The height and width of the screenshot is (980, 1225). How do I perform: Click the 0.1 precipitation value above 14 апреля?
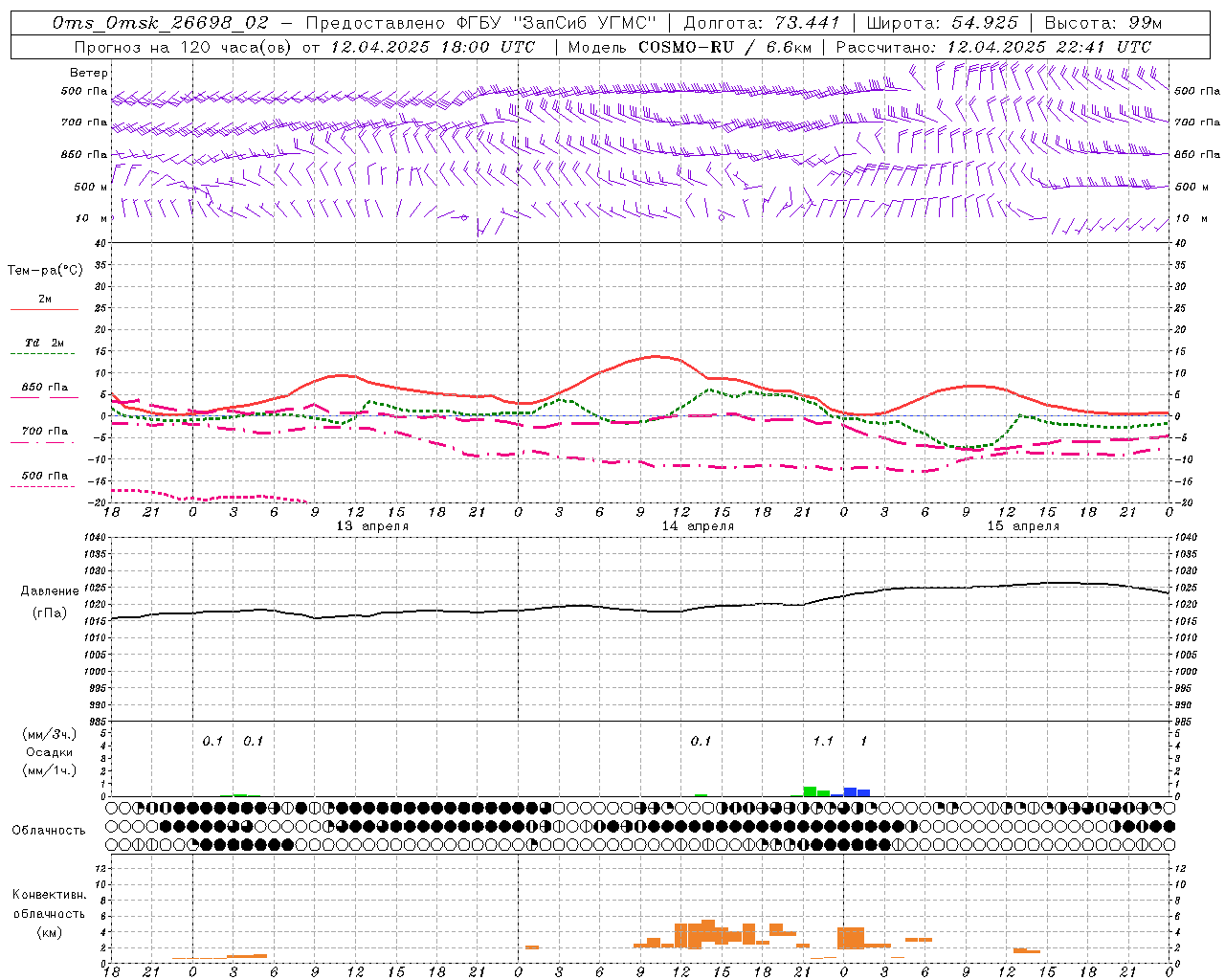pyautogui.click(x=701, y=741)
